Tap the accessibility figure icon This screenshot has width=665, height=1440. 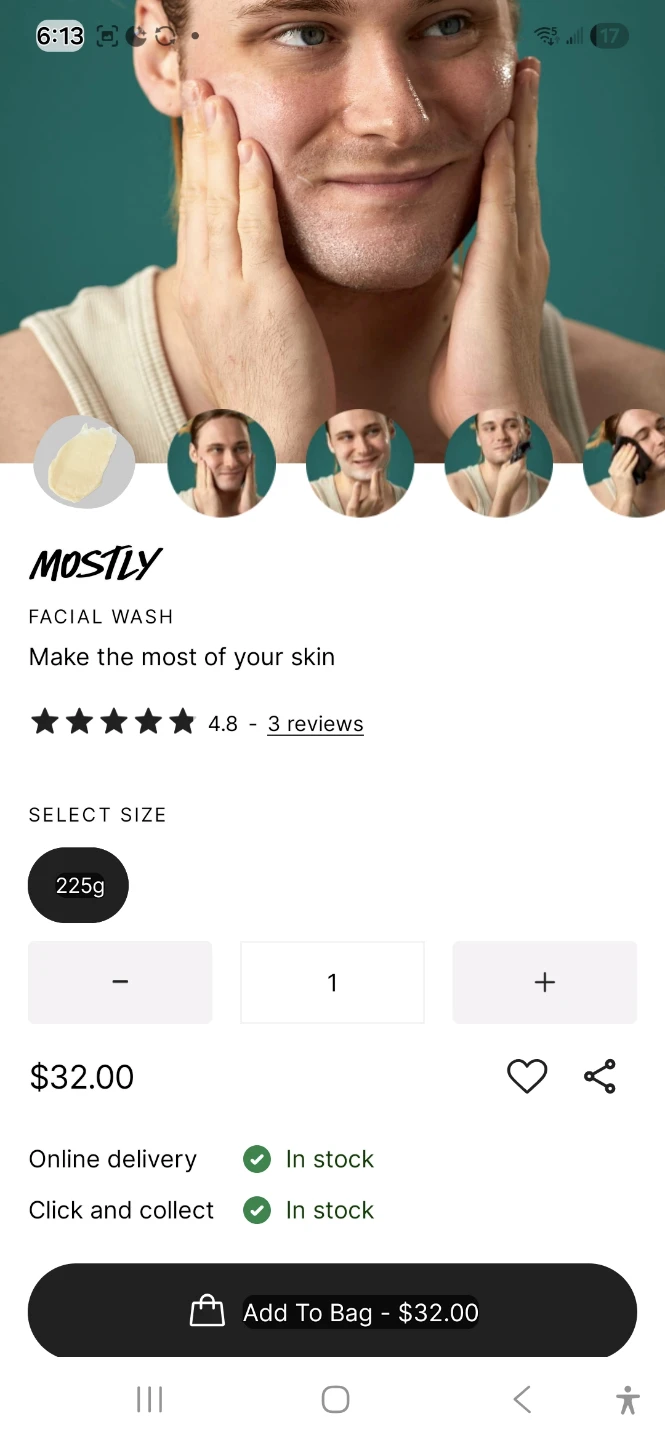click(x=628, y=1399)
